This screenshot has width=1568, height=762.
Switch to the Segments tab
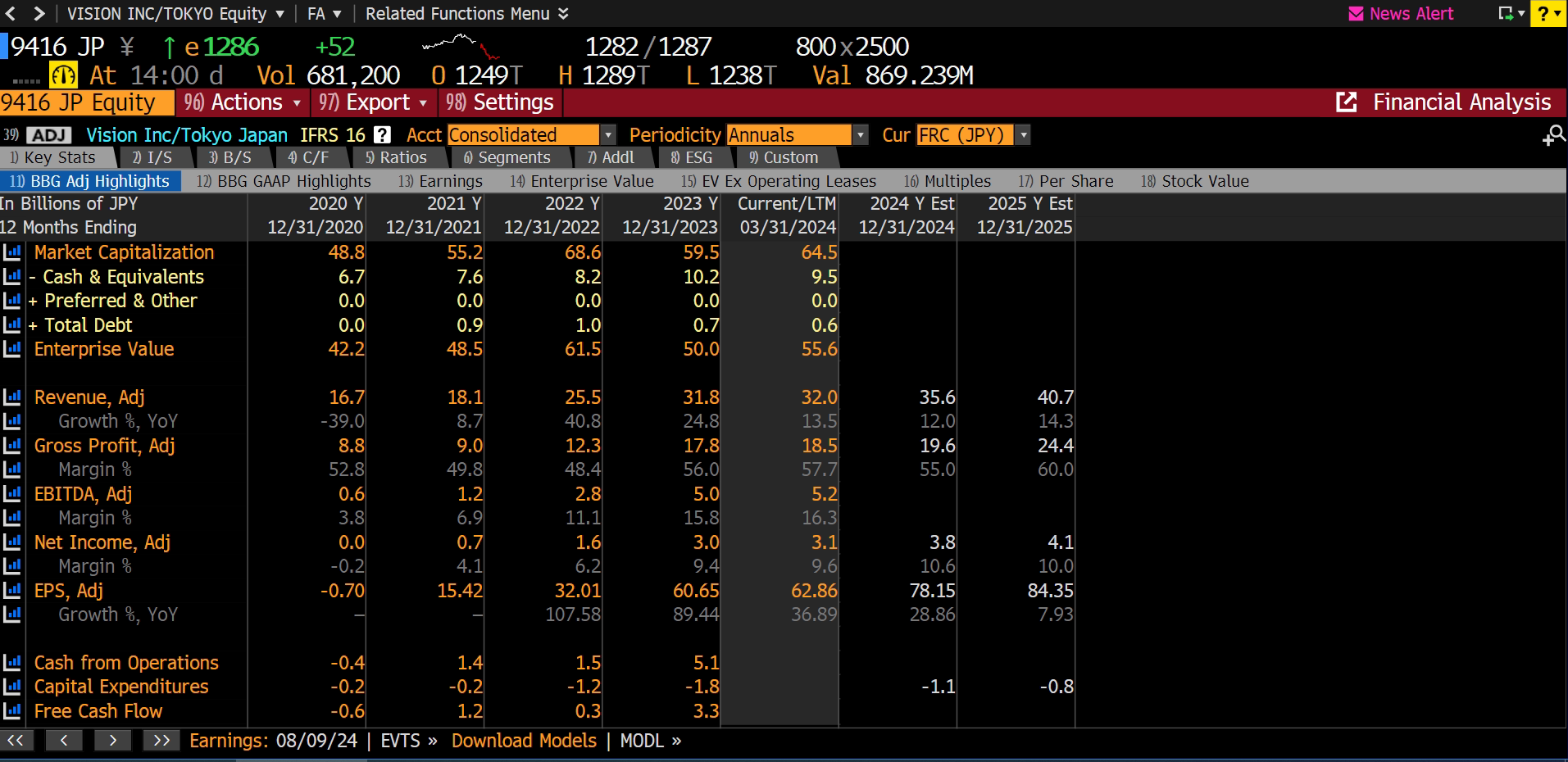507,157
